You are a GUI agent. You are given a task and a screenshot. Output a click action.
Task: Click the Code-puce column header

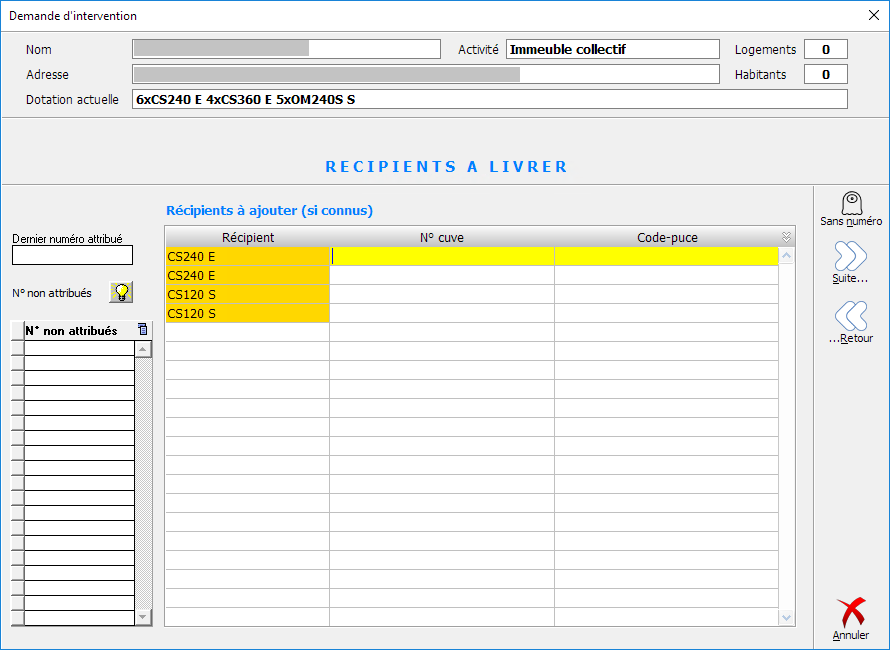pos(667,238)
